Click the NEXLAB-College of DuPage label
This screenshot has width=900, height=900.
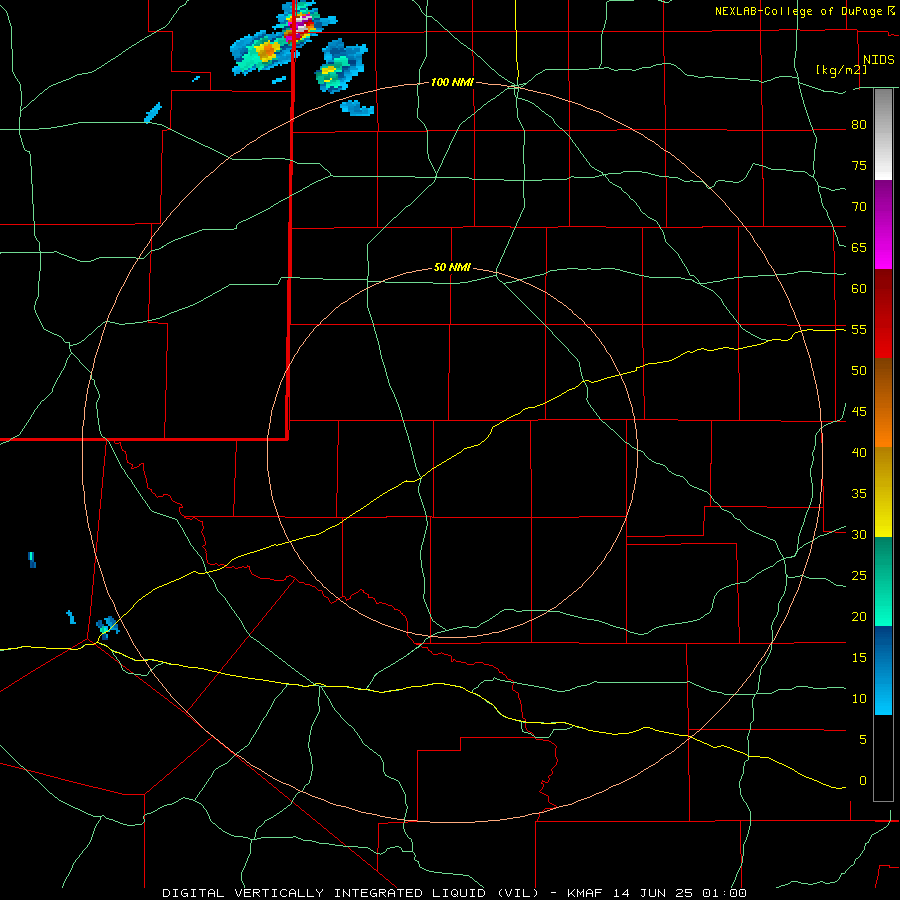(798, 11)
